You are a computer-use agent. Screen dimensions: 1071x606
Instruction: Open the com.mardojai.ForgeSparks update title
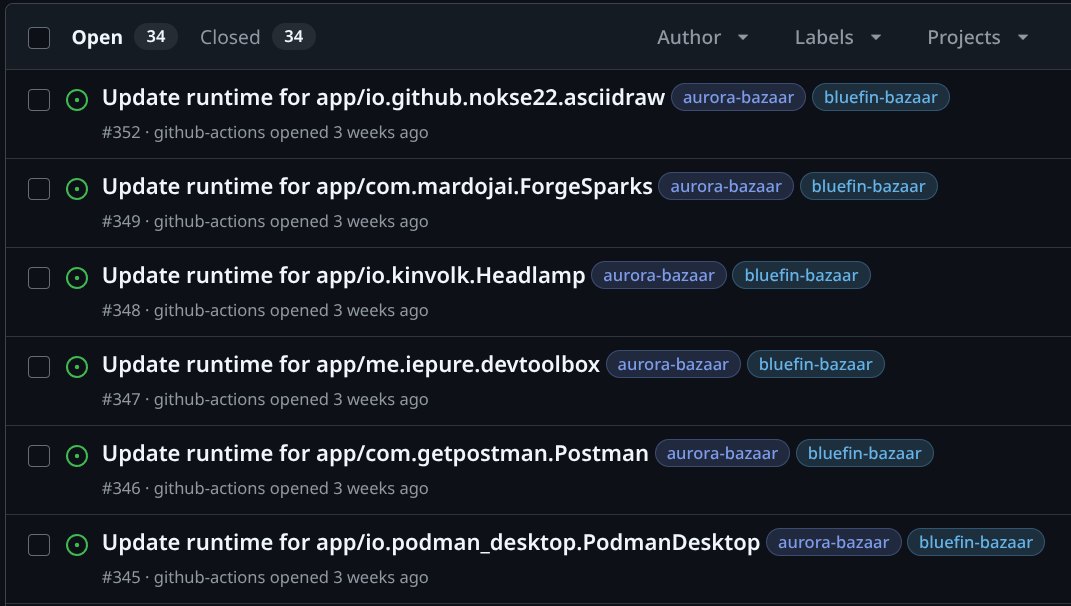click(377, 187)
